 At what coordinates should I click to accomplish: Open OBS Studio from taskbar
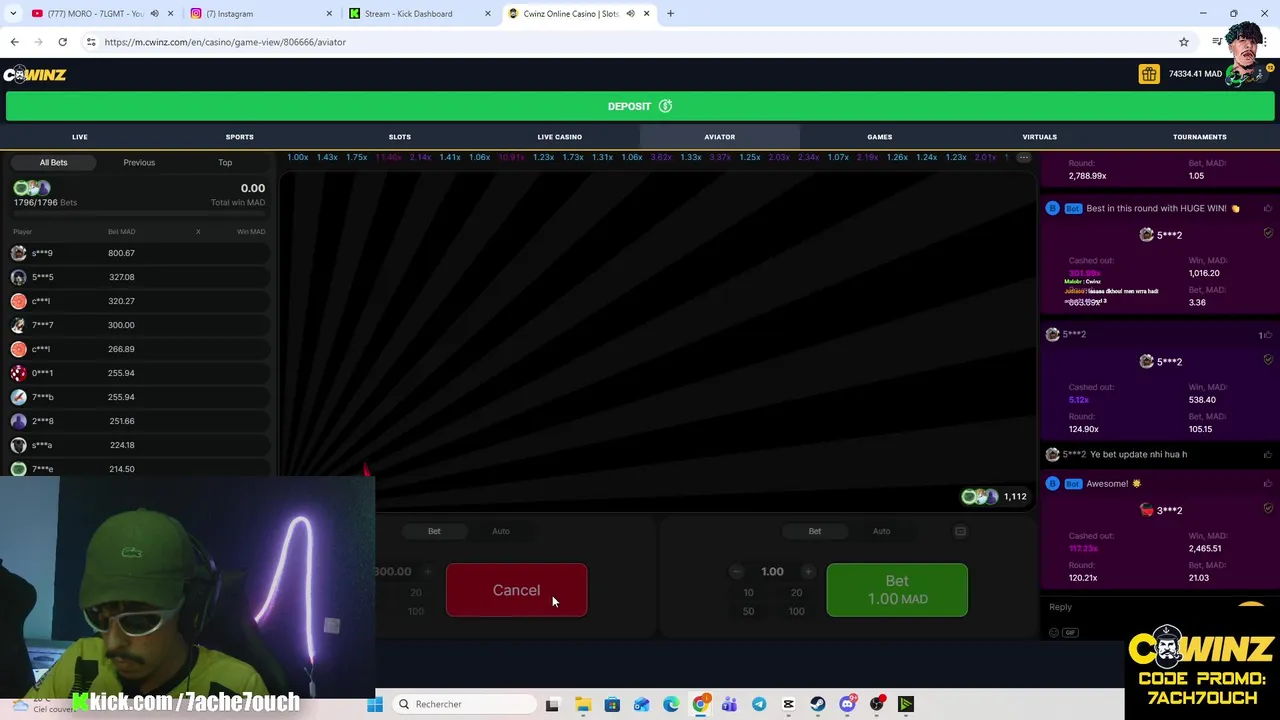click(877, 704)
